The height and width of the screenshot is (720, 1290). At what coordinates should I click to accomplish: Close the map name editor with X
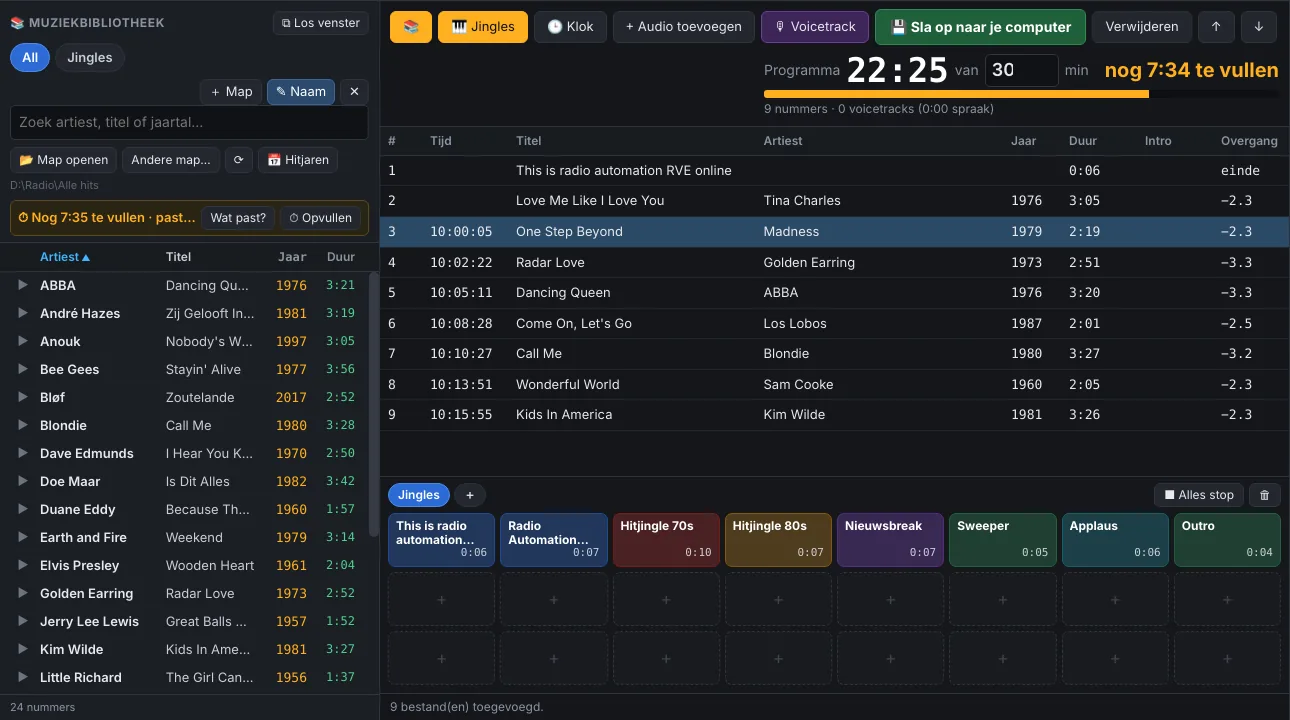click(x=354, y=92)
